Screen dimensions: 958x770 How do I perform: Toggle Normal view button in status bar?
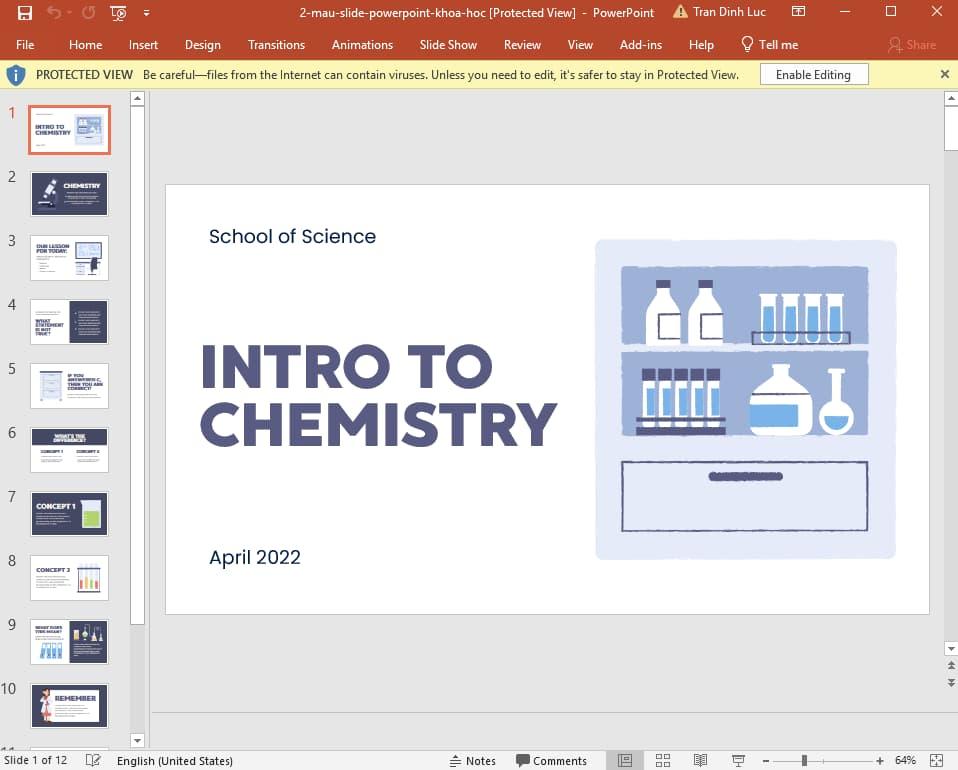(625, 760)
